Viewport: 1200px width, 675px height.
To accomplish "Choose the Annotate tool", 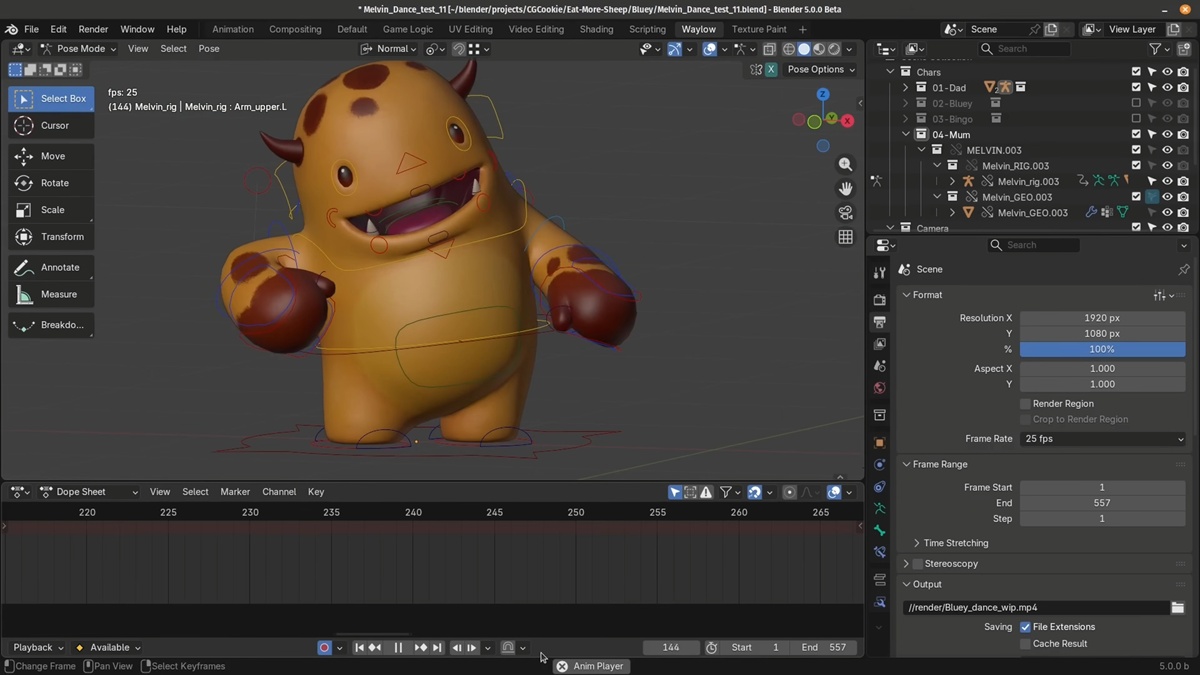I will (51, 267).
